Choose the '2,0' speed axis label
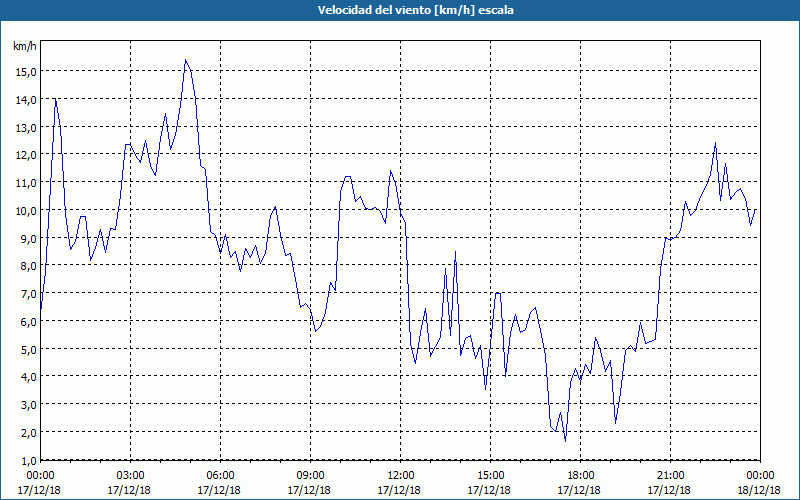The height and width of the screenshot is (500, 800). point(28,433)
